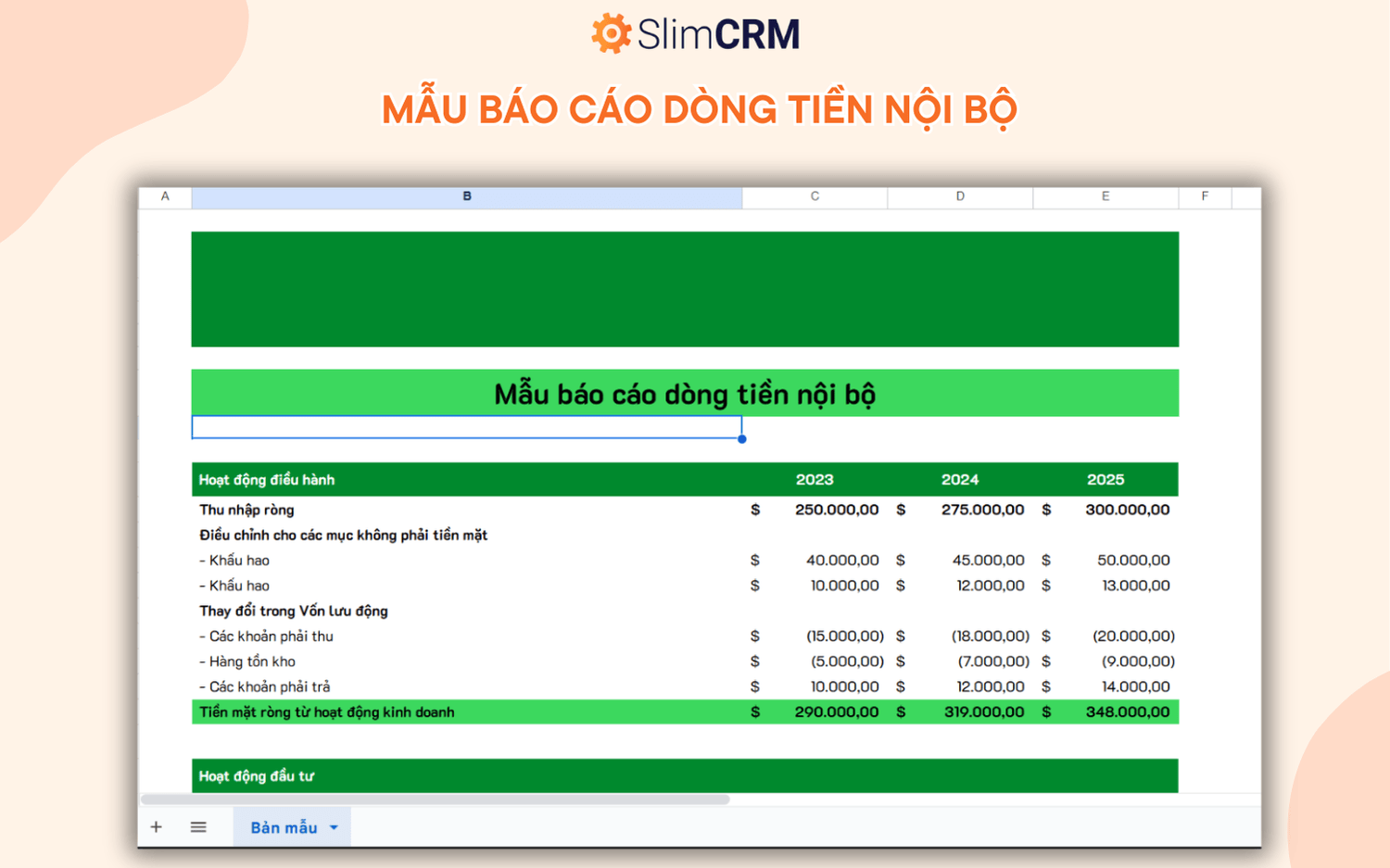Click the Các khoản phải trả label
1390x868 pixels.
pyautogui.click(x=265, y=686)
